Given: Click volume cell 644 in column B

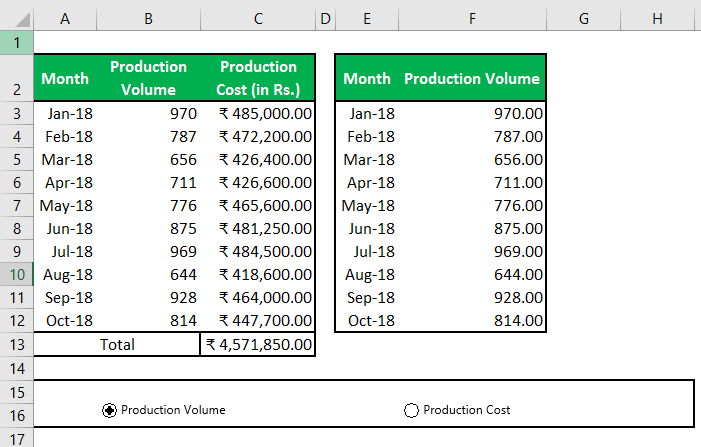Looking at the screenshot, I should 148,274.
